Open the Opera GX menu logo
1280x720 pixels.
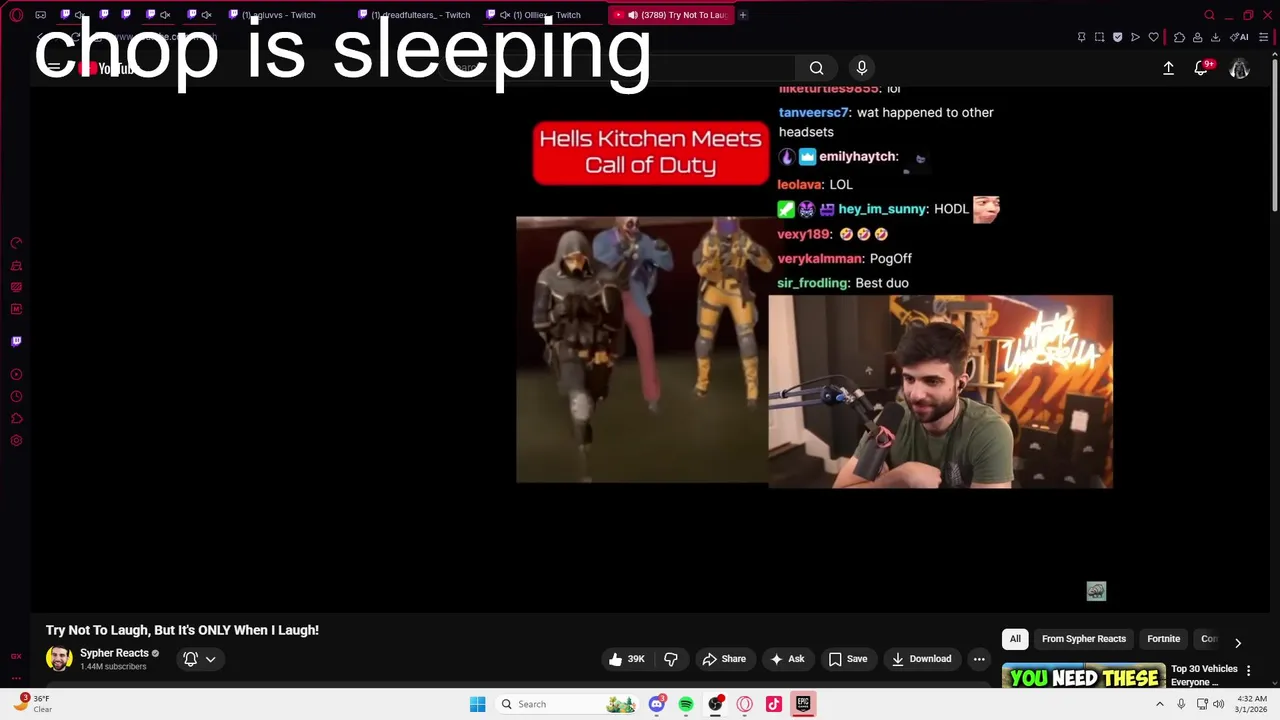pyautogui.click(x=16, y=15)
